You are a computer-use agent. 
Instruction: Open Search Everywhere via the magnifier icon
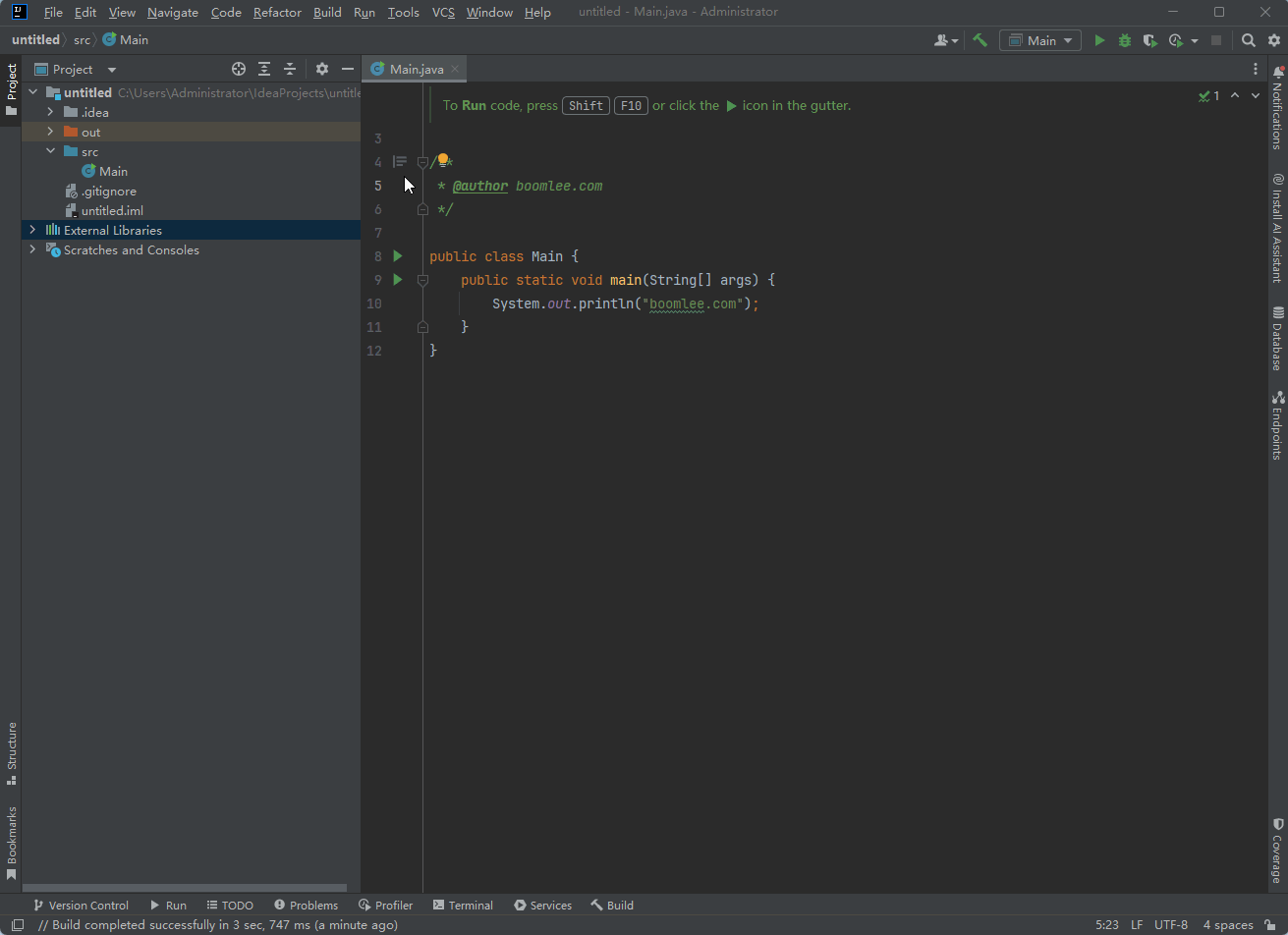(1248, 39)
